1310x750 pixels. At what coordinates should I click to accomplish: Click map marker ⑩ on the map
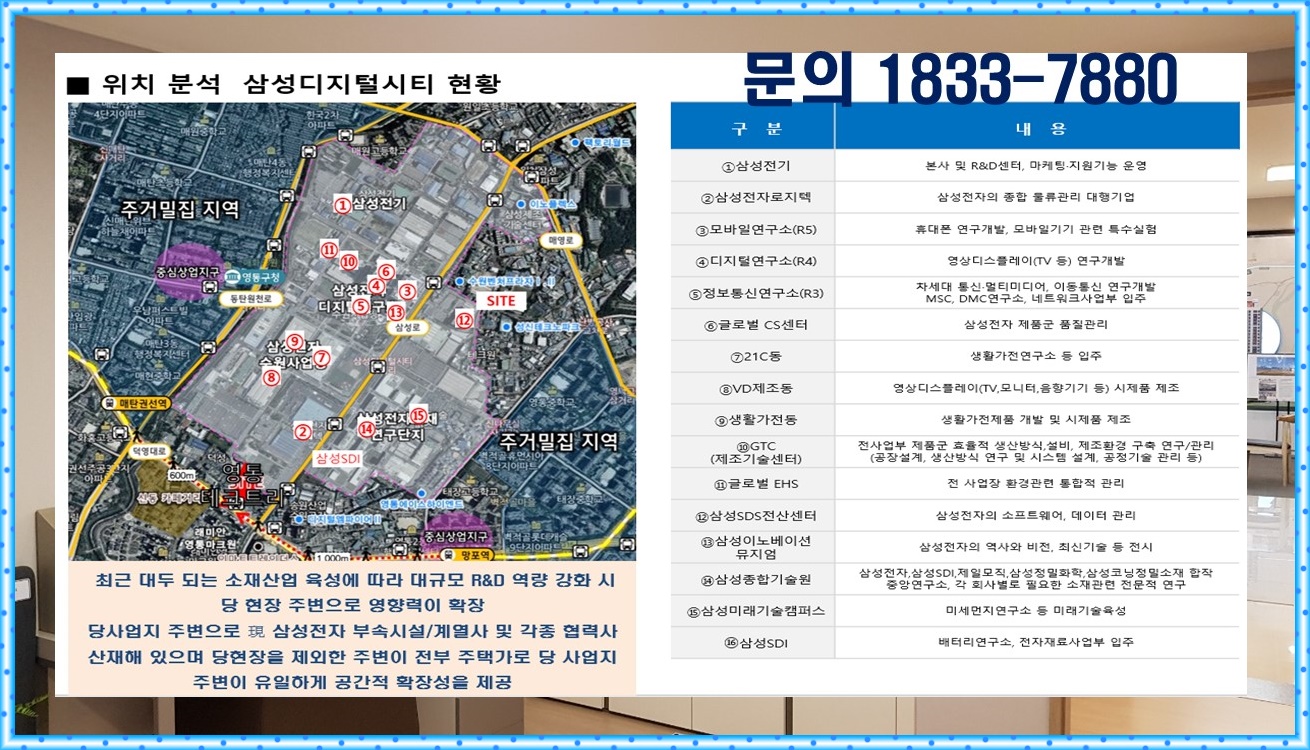pos(348,262)
